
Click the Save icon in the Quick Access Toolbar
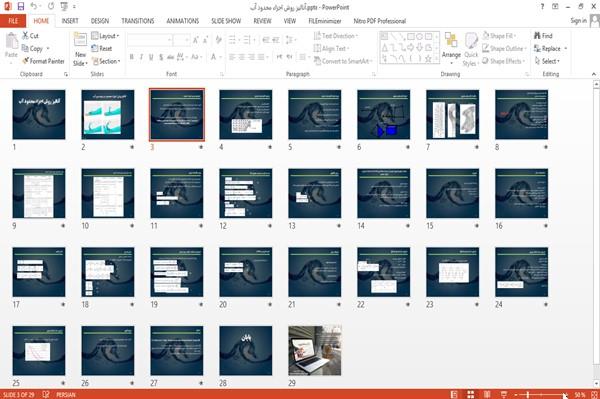[x=21, y=7]
